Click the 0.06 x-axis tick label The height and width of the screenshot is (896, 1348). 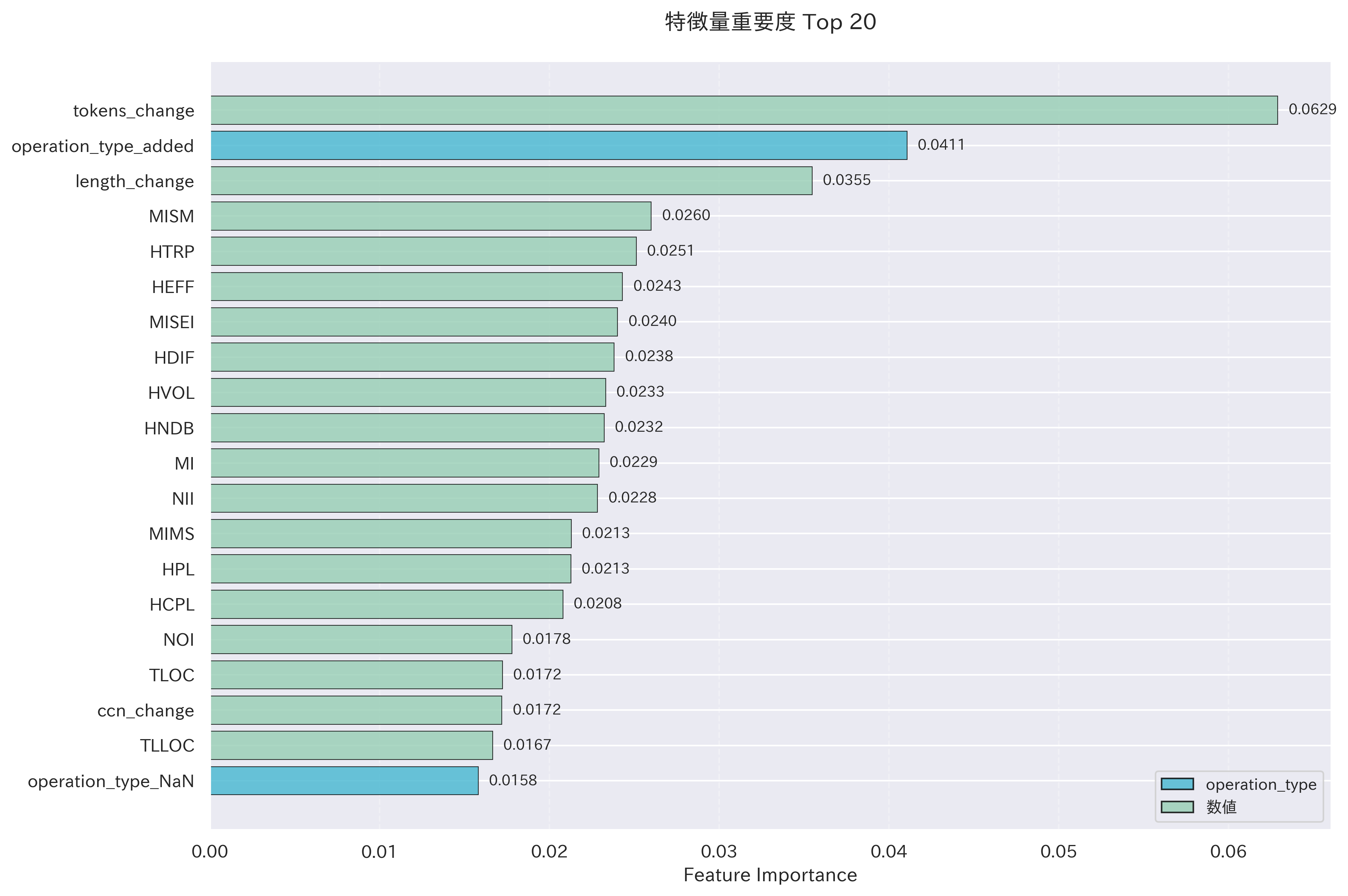(1227, 852)
